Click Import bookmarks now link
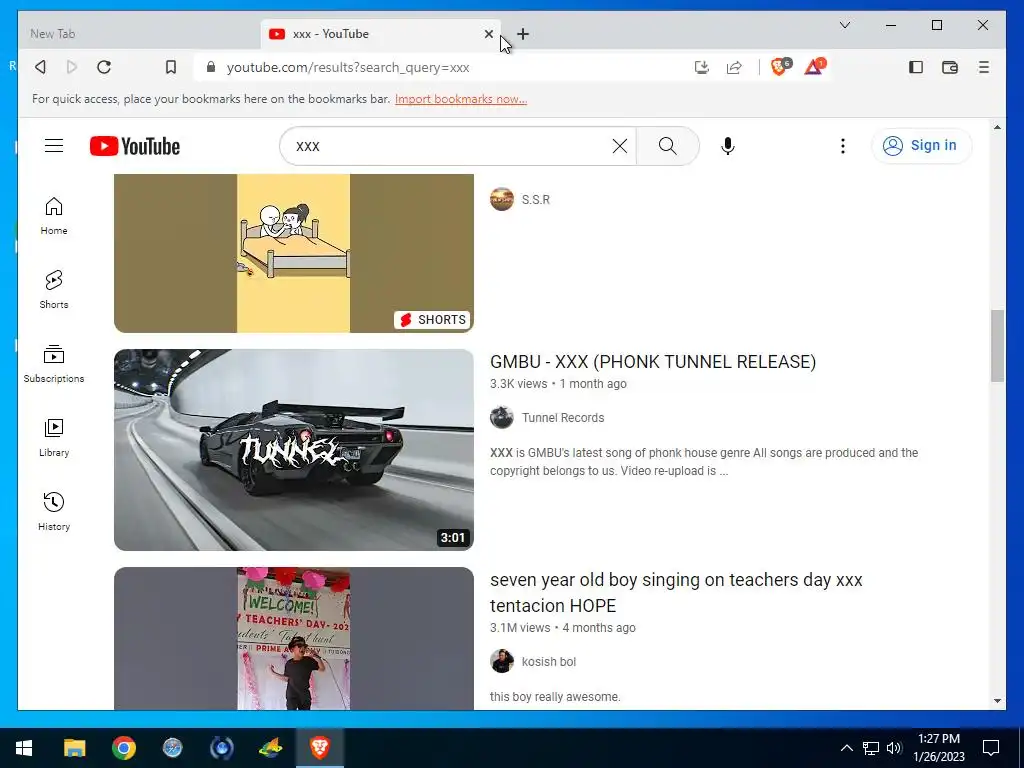This screenshot has height=768, width=1024. tap(460, 99)
